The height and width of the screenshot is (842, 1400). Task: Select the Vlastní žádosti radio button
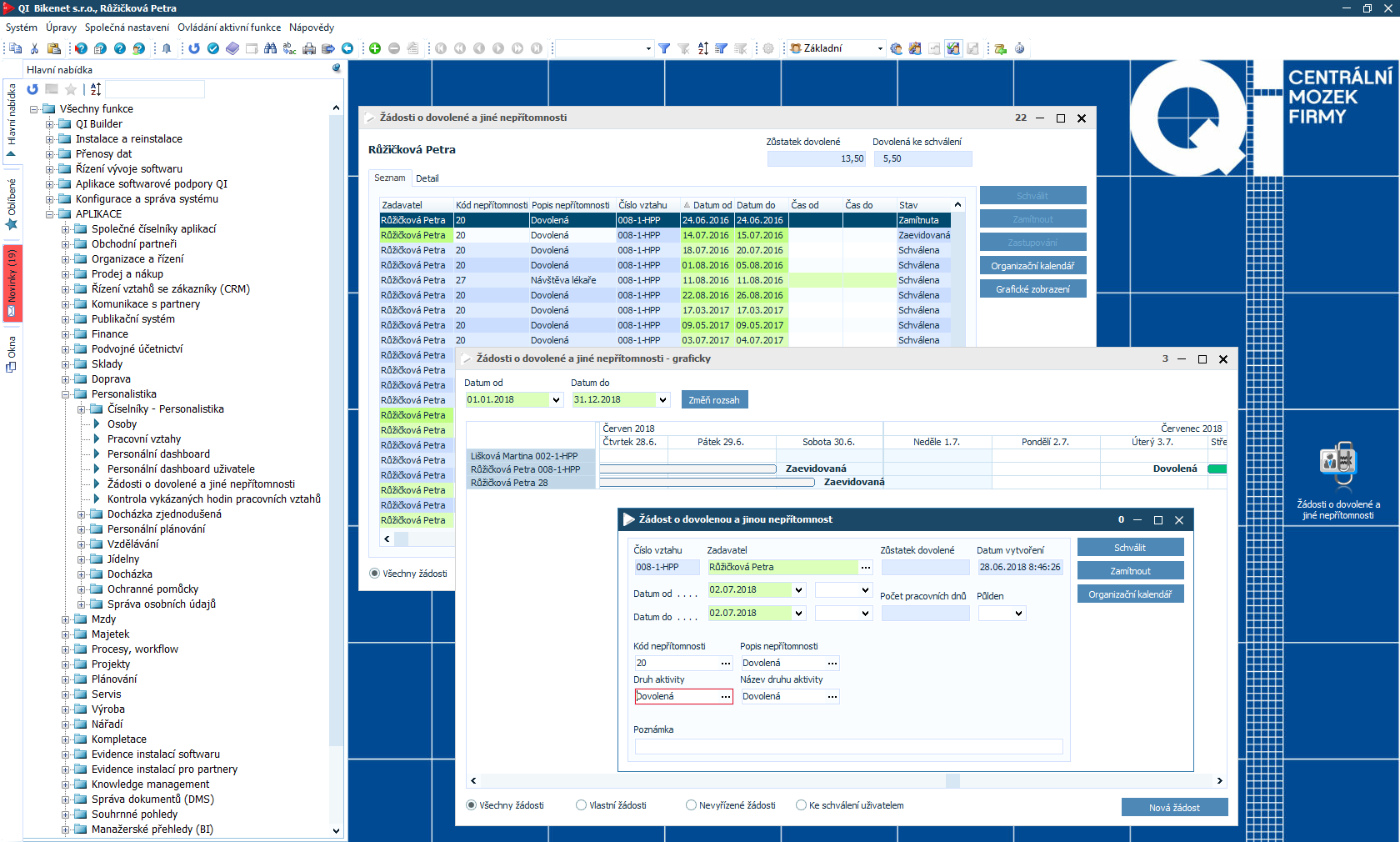click(x=582, y=805)
